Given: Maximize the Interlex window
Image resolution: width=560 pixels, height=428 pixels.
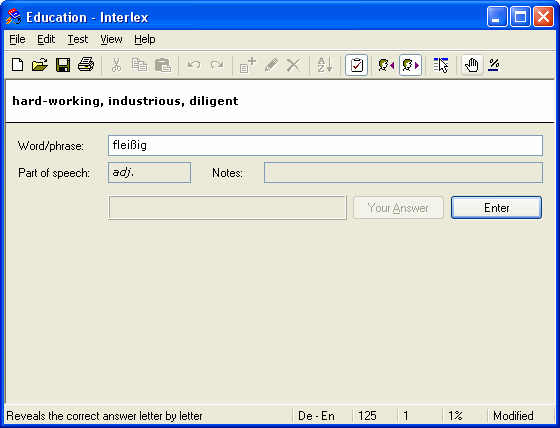Looking at the screenshot, I should coord(520,17).
